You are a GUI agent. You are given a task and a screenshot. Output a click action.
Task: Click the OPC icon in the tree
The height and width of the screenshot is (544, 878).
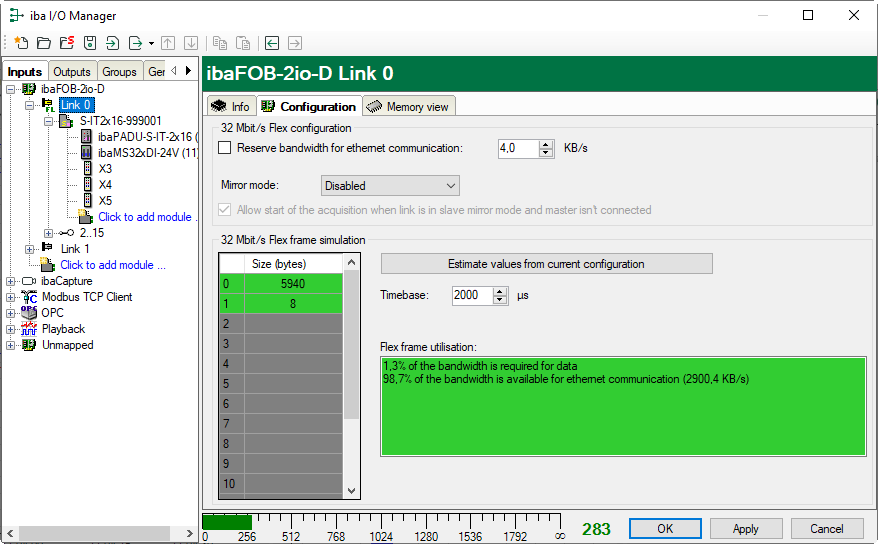[x=29, y=313]
